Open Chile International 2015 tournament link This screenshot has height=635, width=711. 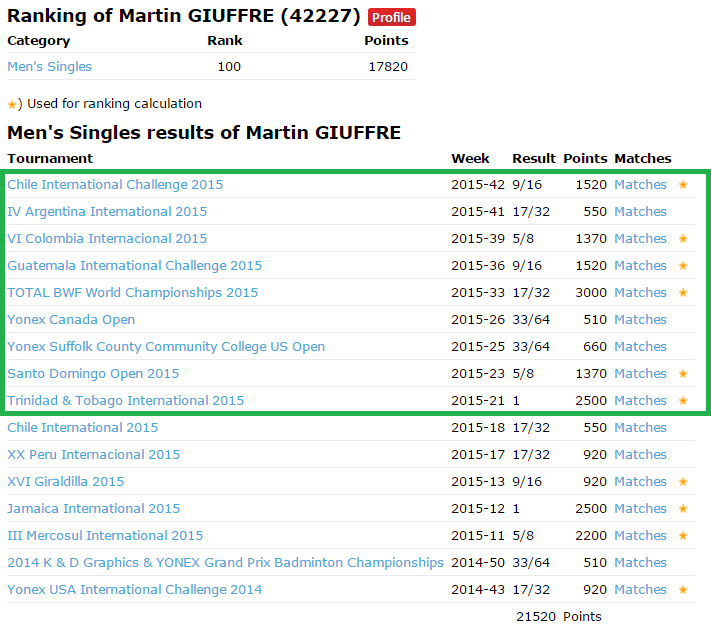83,427
